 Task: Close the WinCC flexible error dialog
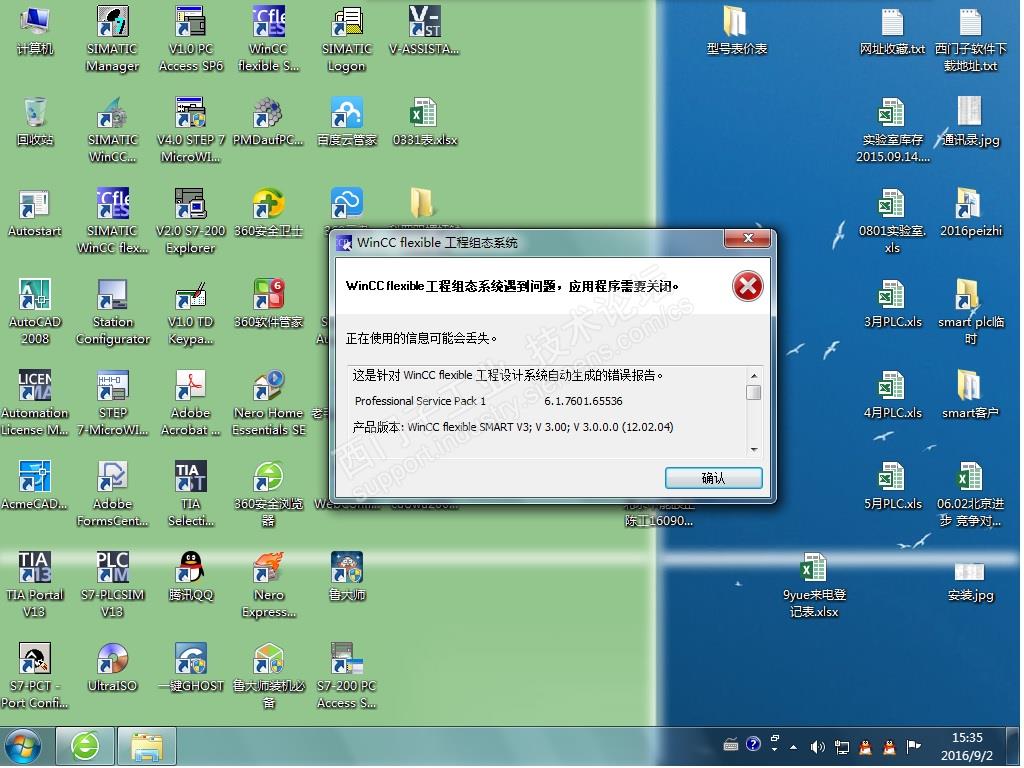click(x=748, y=238)
